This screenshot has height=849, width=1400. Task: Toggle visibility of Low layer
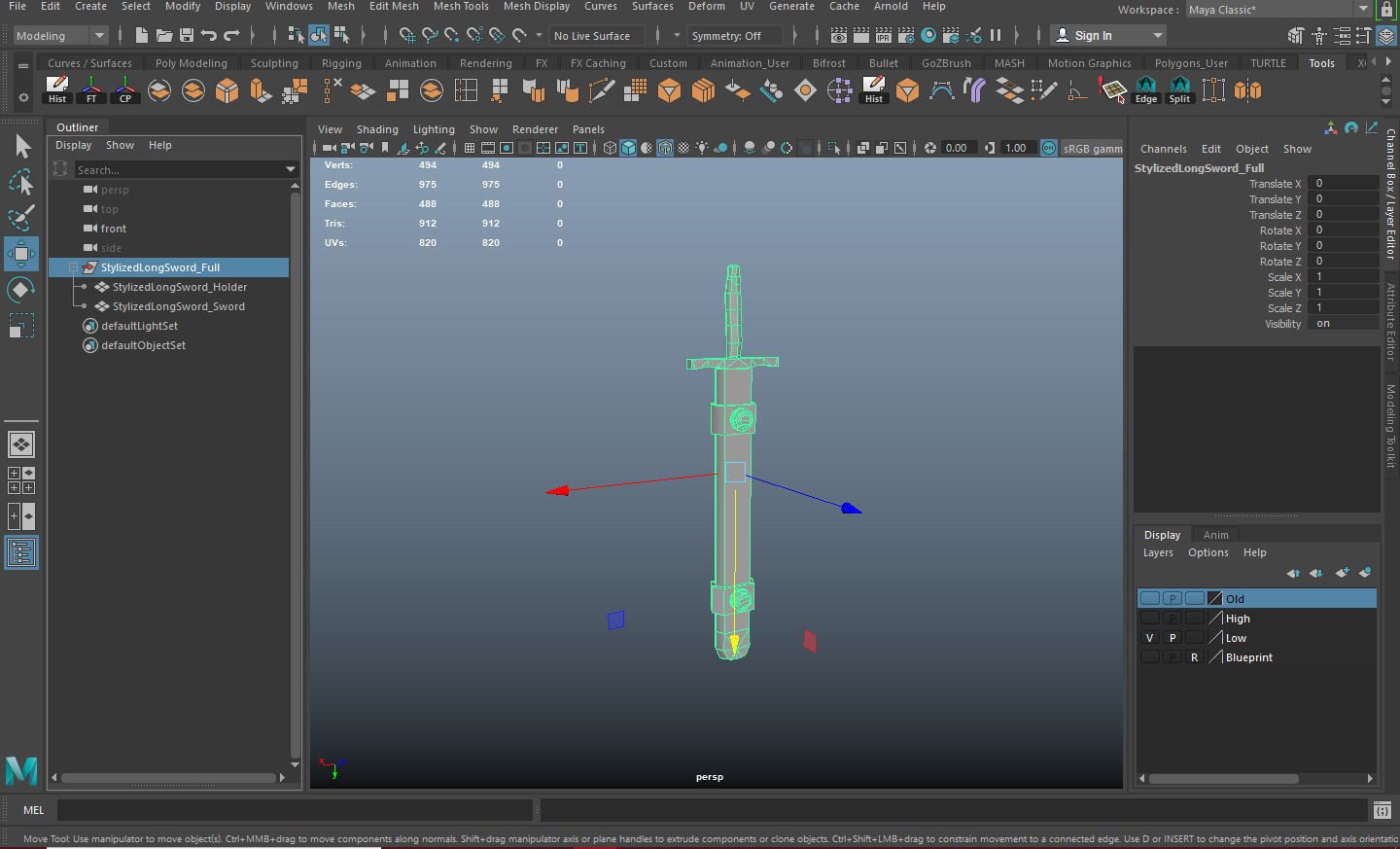(x=1149, y=638)
